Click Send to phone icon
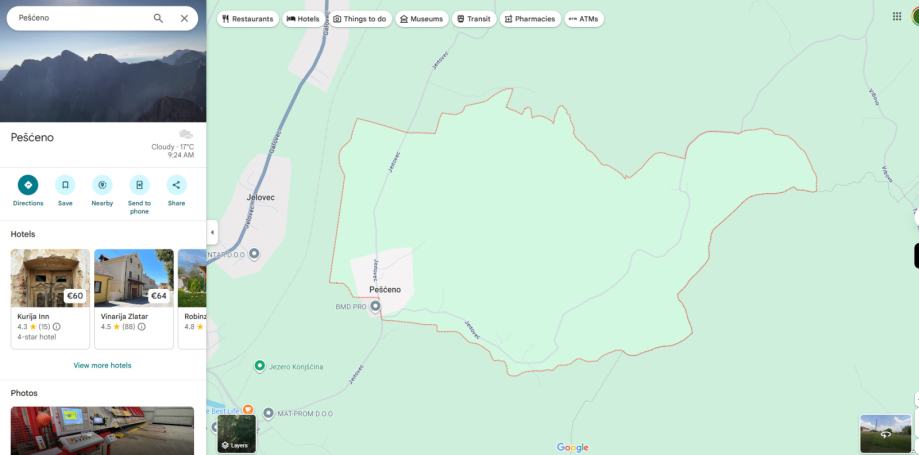This screenshot has width=919, height=455. 139,185
